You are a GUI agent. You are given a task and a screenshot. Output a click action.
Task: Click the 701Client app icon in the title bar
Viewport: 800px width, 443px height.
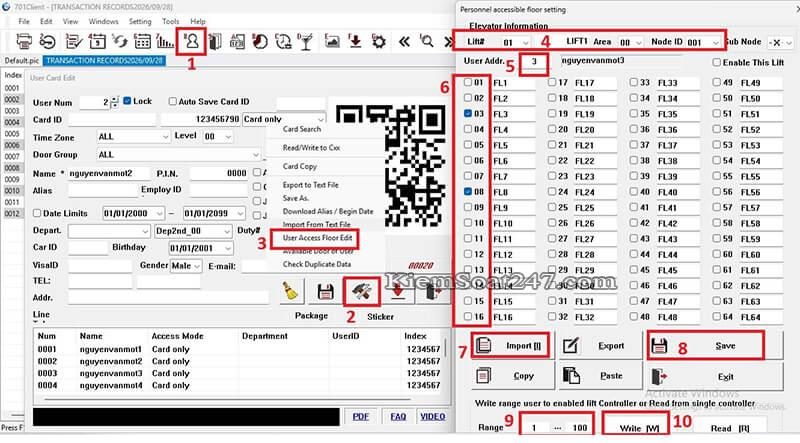[x=6, y=7]
